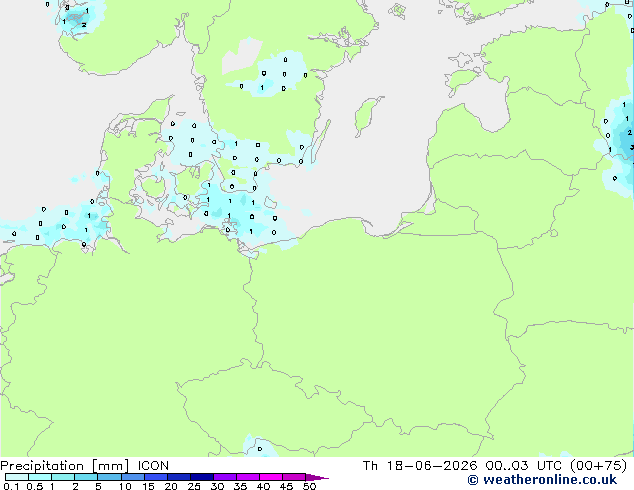Image resolution: width=634 pixels, height=490 pixels.
Task: Pick the 15–20 mm legend swatch
Action: pyautogui.click(x=156, y=477)
